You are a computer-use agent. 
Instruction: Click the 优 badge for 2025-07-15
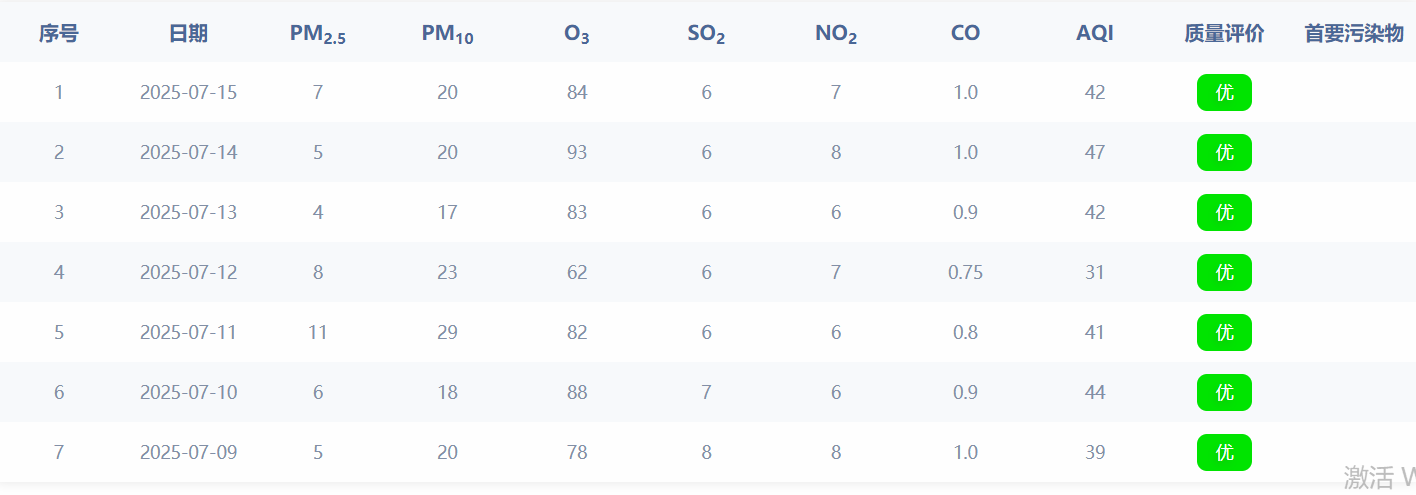(1224, 93)
